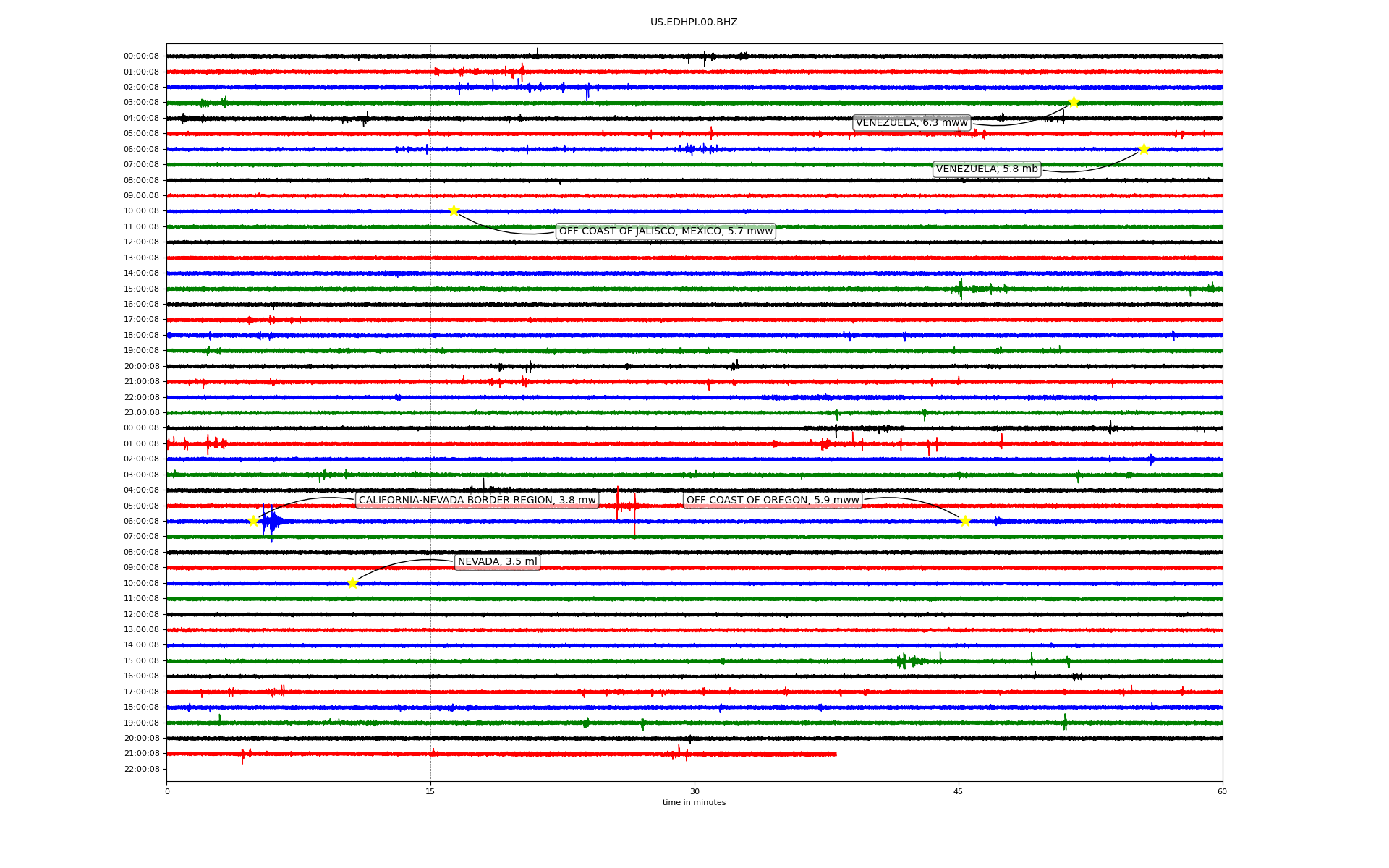This screenshot has height=868, width=1389.
Task: Select the VENEZUELA, 6.3 mww annotation label
Action: click(x=912, y=123)
